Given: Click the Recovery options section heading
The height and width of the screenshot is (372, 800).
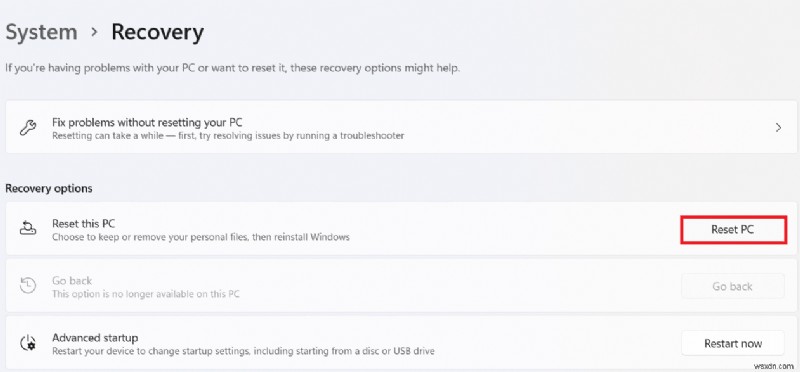Looking at the screenshot, I should tap(48, 188).
